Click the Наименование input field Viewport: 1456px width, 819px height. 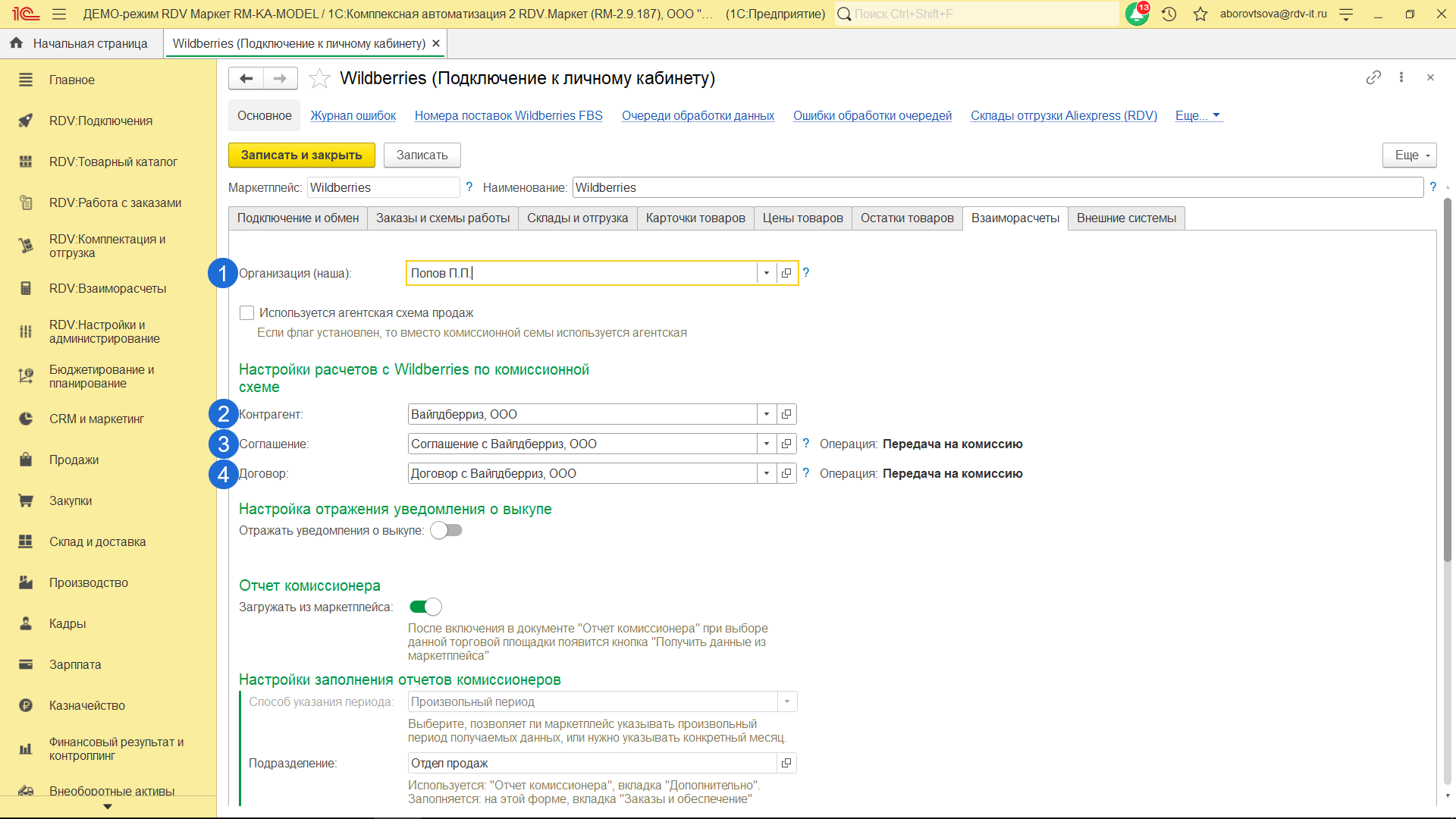click(997, 187)
